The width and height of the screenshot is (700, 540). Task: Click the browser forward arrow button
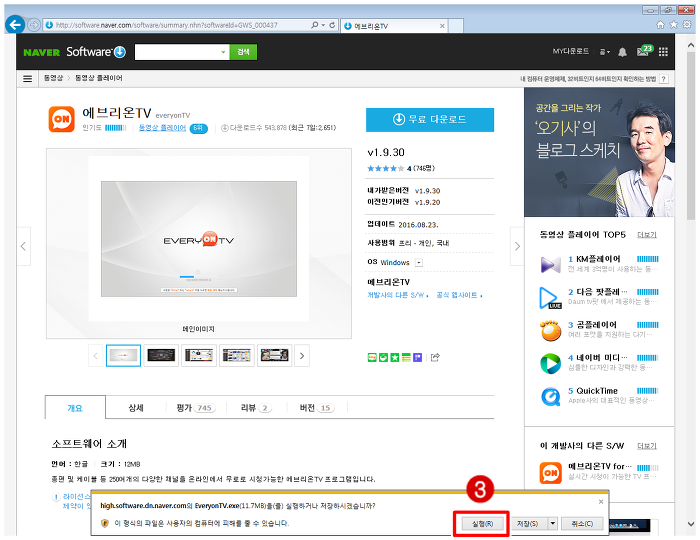point(34,25)
